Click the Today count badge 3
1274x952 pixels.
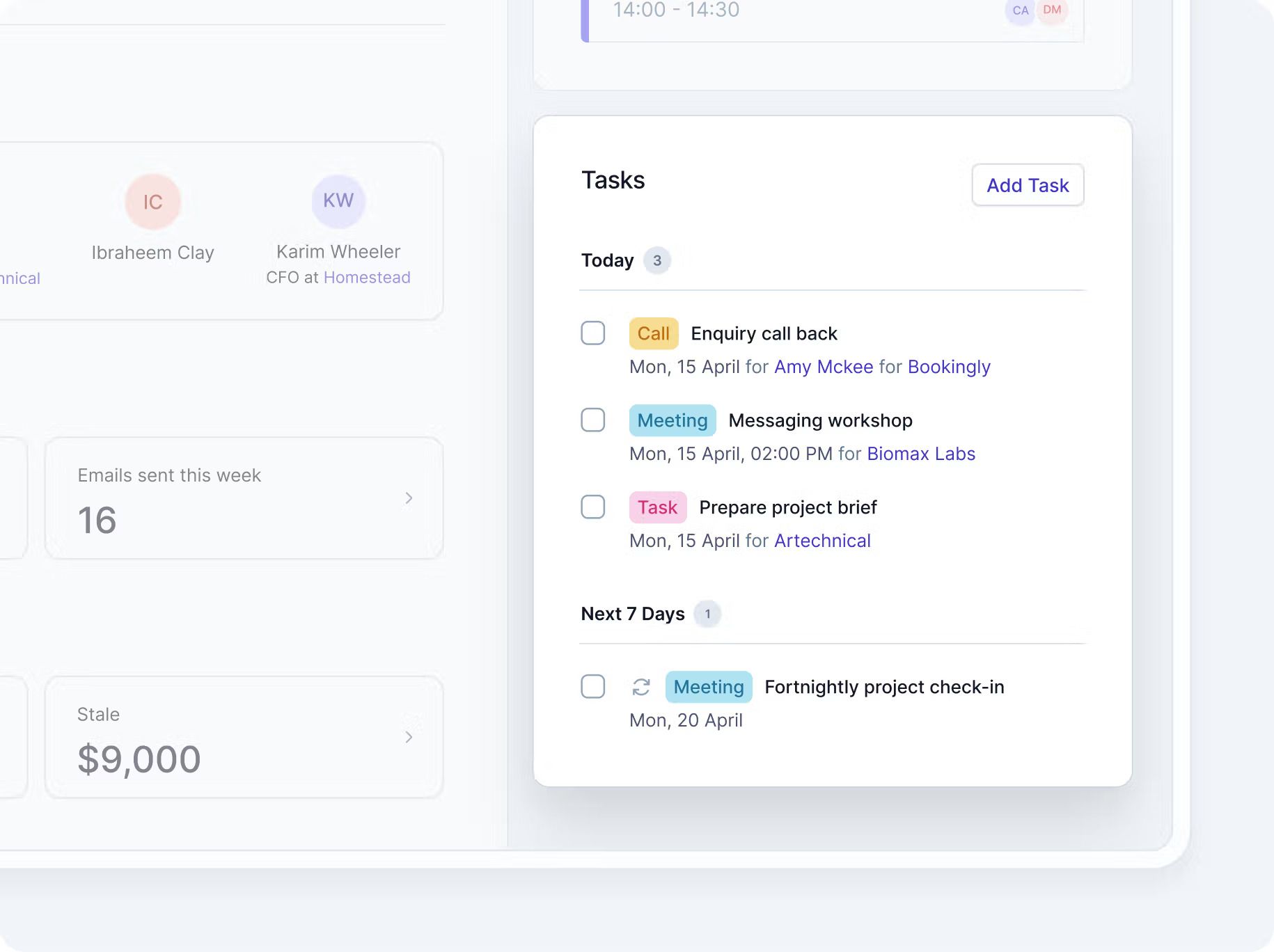pos(656,260)
